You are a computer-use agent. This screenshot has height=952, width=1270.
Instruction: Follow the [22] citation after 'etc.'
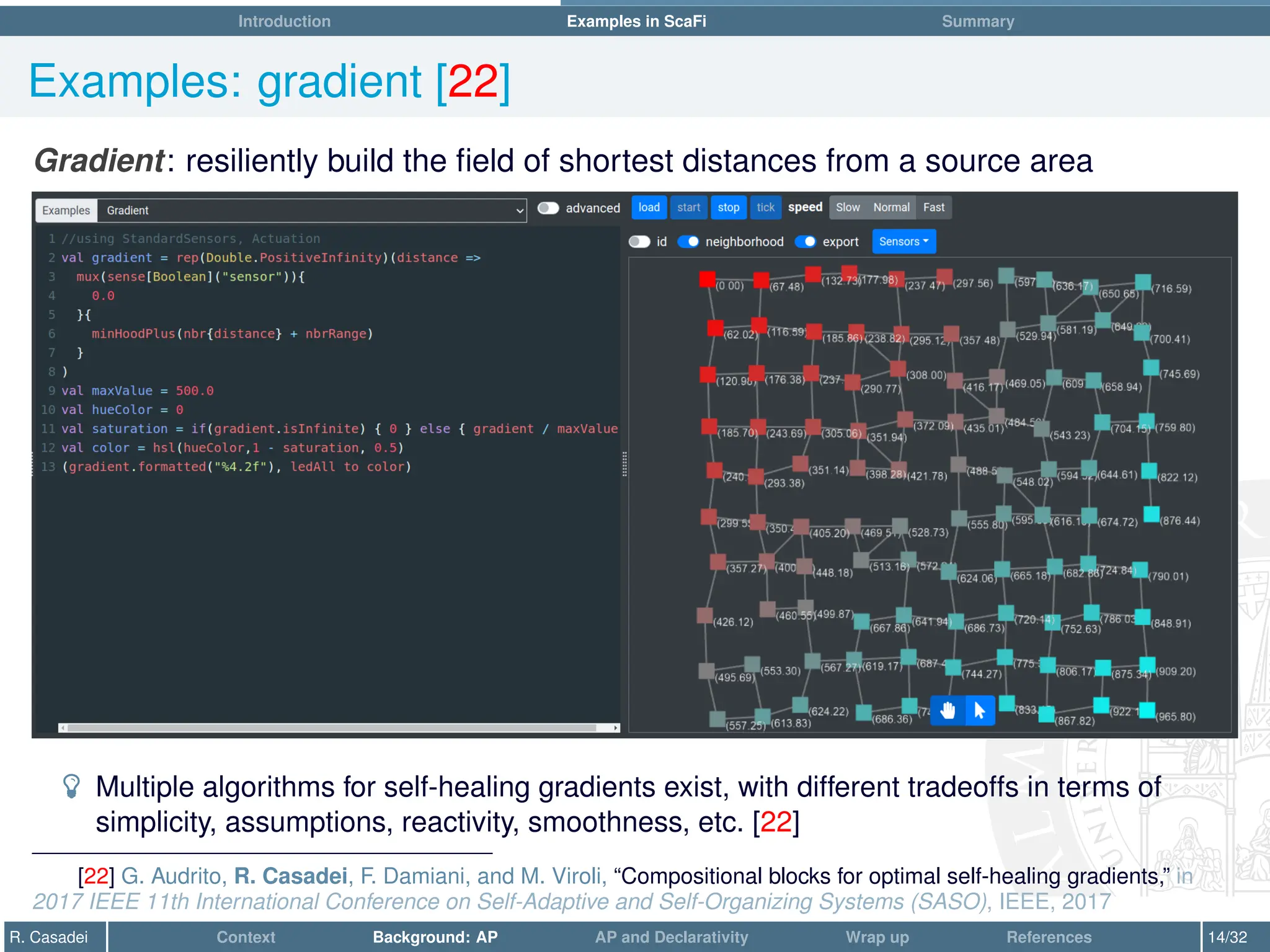pos(776,822)
